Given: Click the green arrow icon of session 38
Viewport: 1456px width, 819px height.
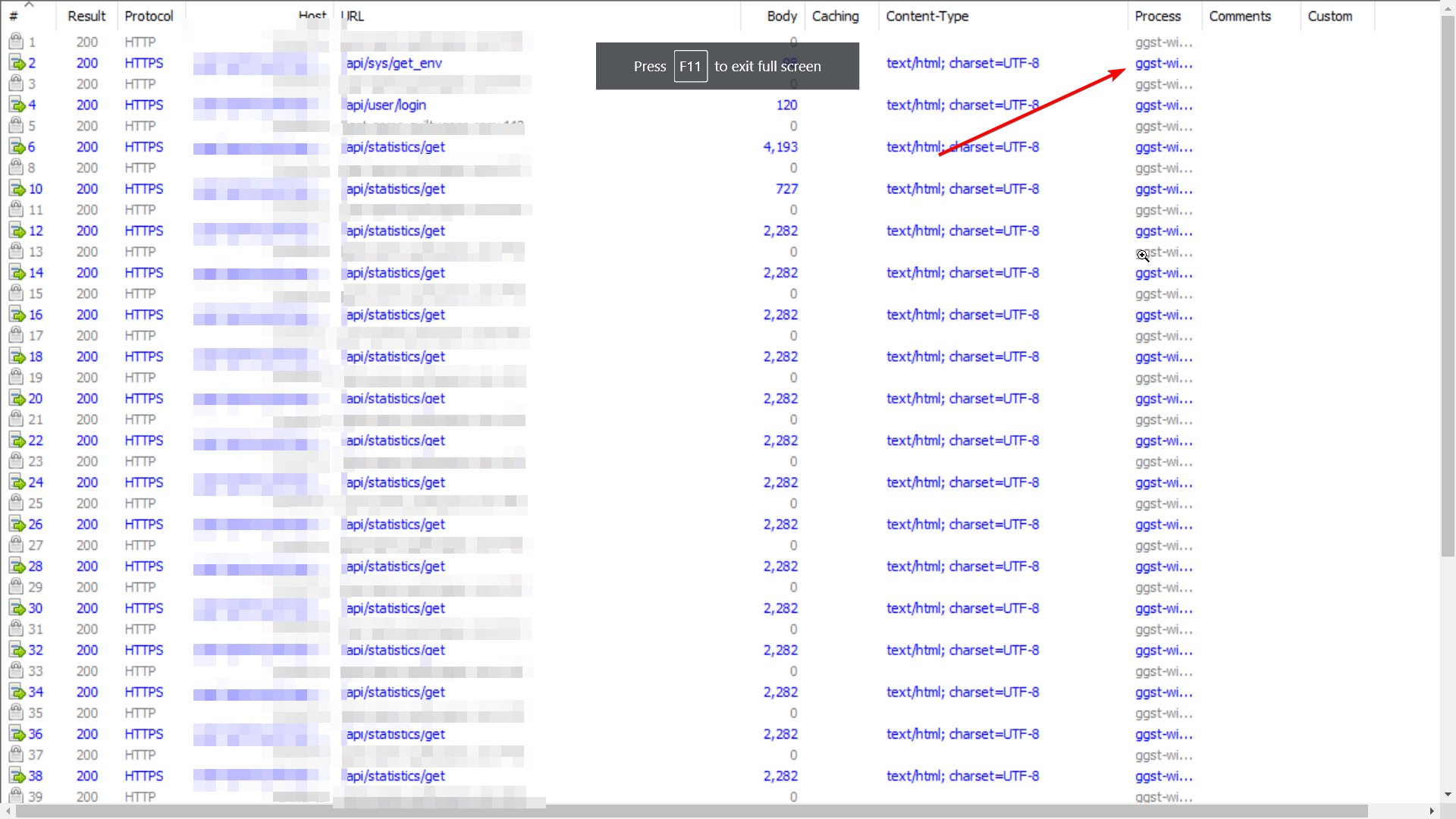Looking at the screenshot, I should coord(17,776).
